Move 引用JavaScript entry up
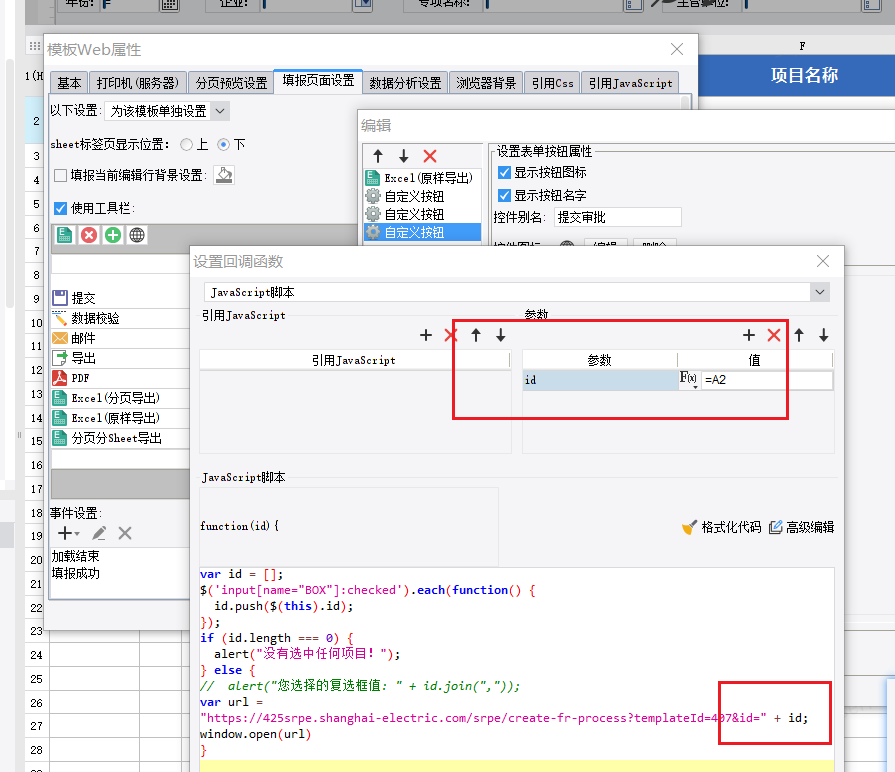The height and width of the screenshot is (772, 895). (x=476, y=335)
